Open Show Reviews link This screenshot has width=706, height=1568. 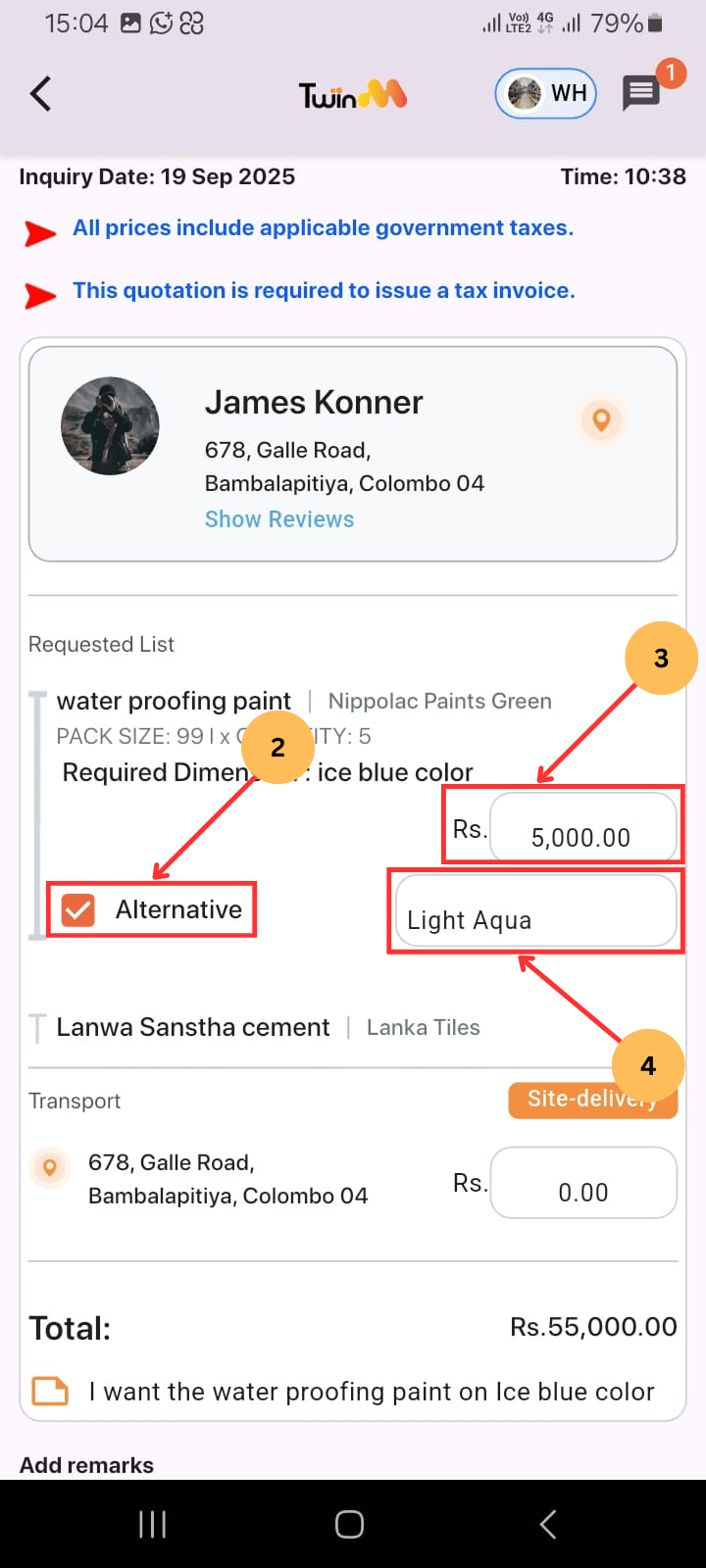point(278,519)
